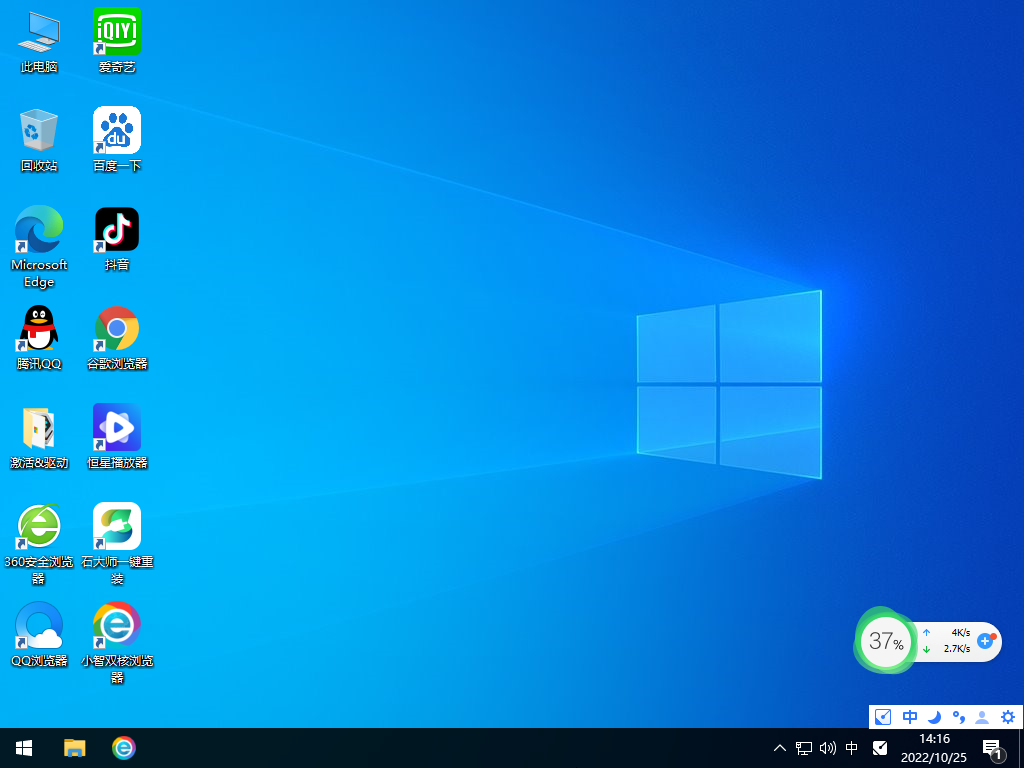Click the blue plus on speed widget

tap(986, 642)
